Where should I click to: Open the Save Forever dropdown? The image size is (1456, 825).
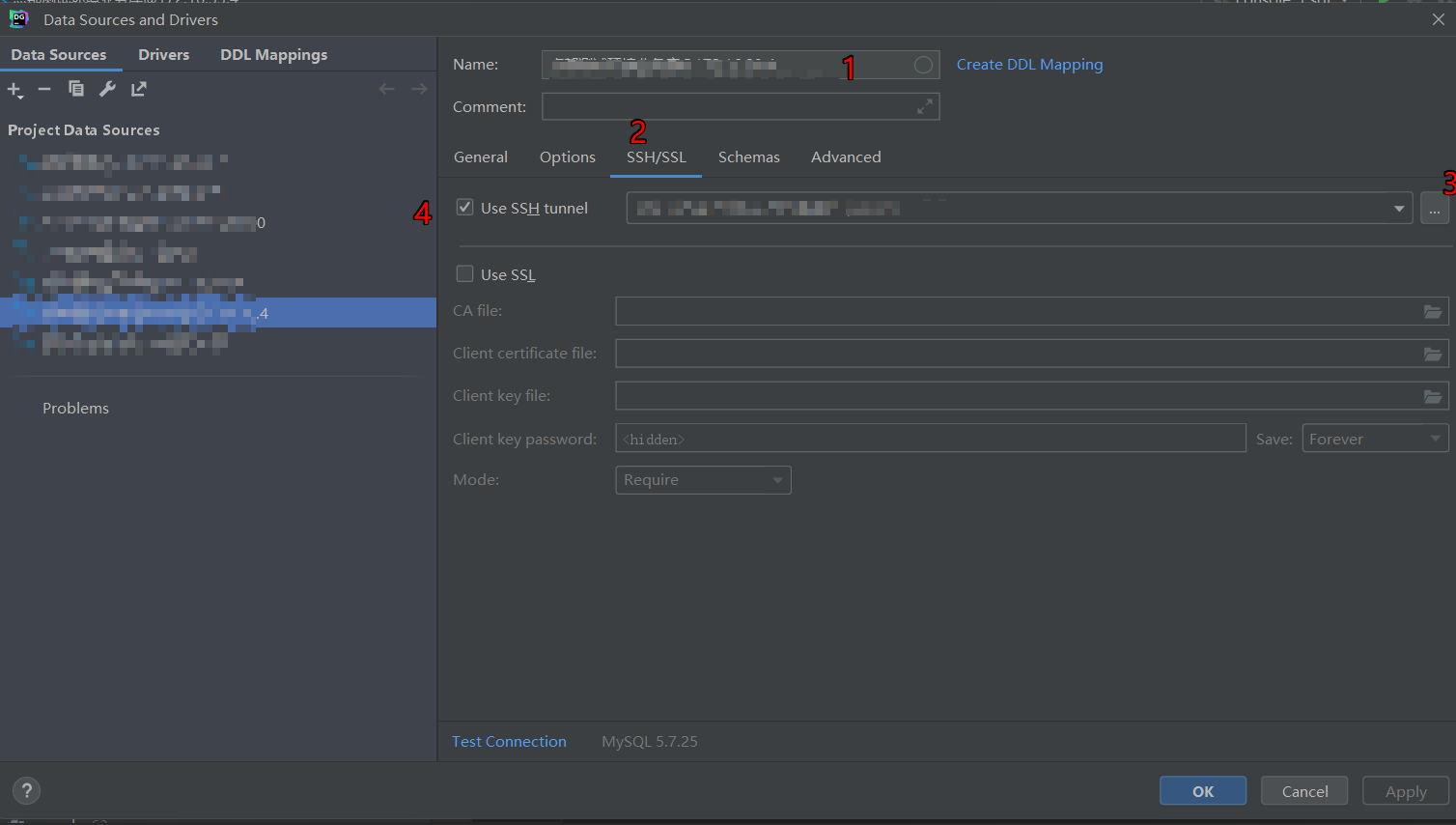(1376, 439)
